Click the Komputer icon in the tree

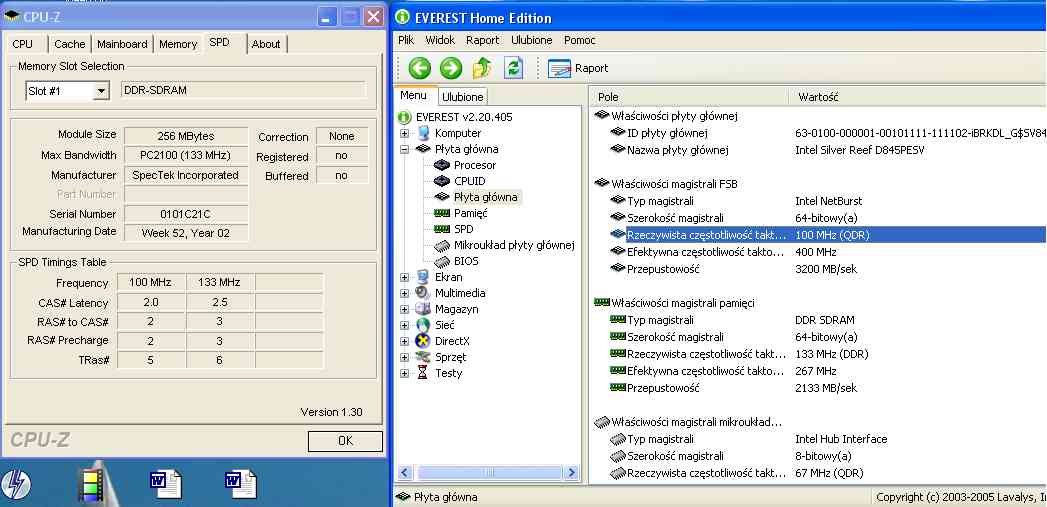coord(423,133)
